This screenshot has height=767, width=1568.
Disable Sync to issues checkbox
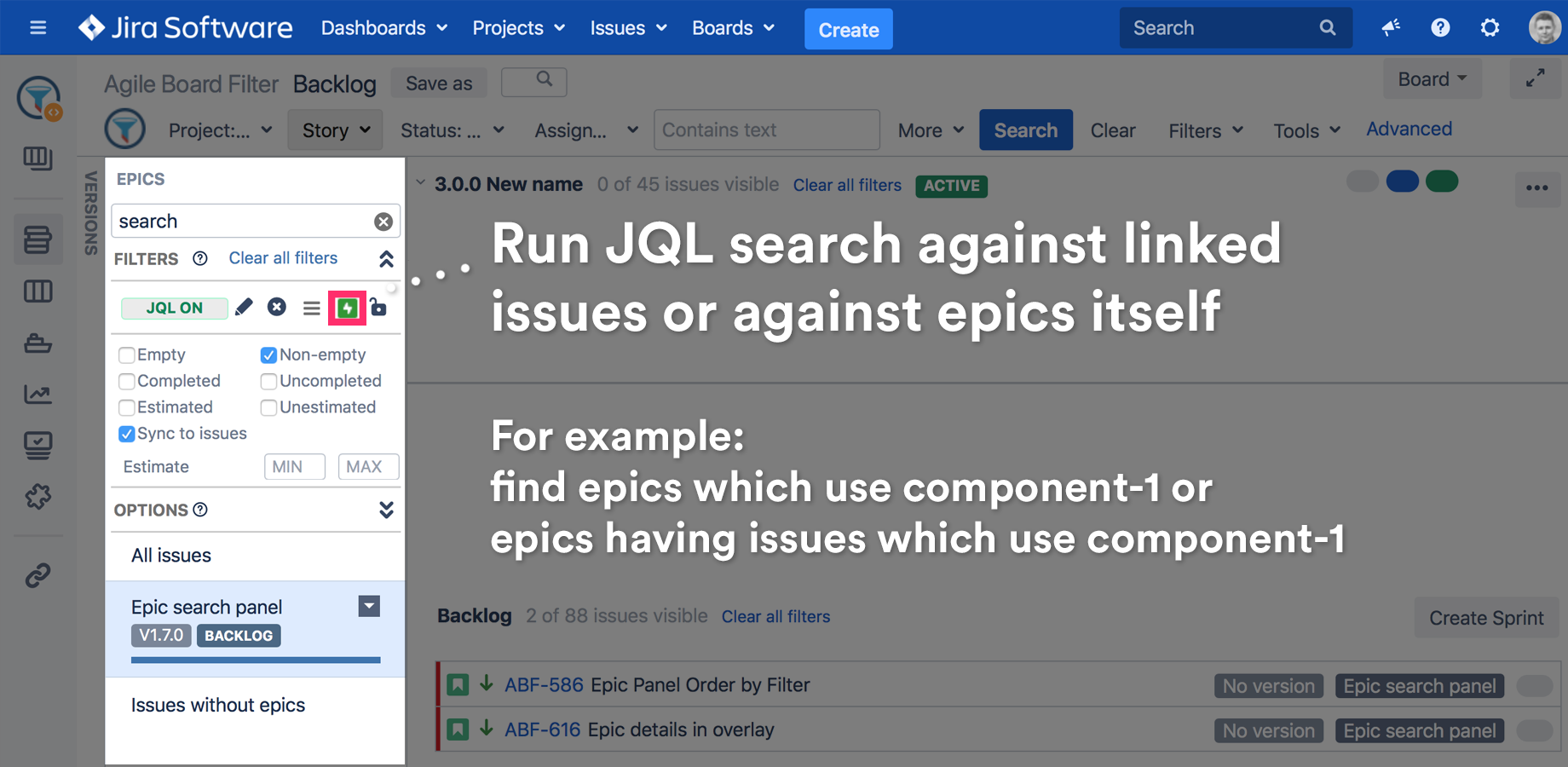tap(127, 434)
